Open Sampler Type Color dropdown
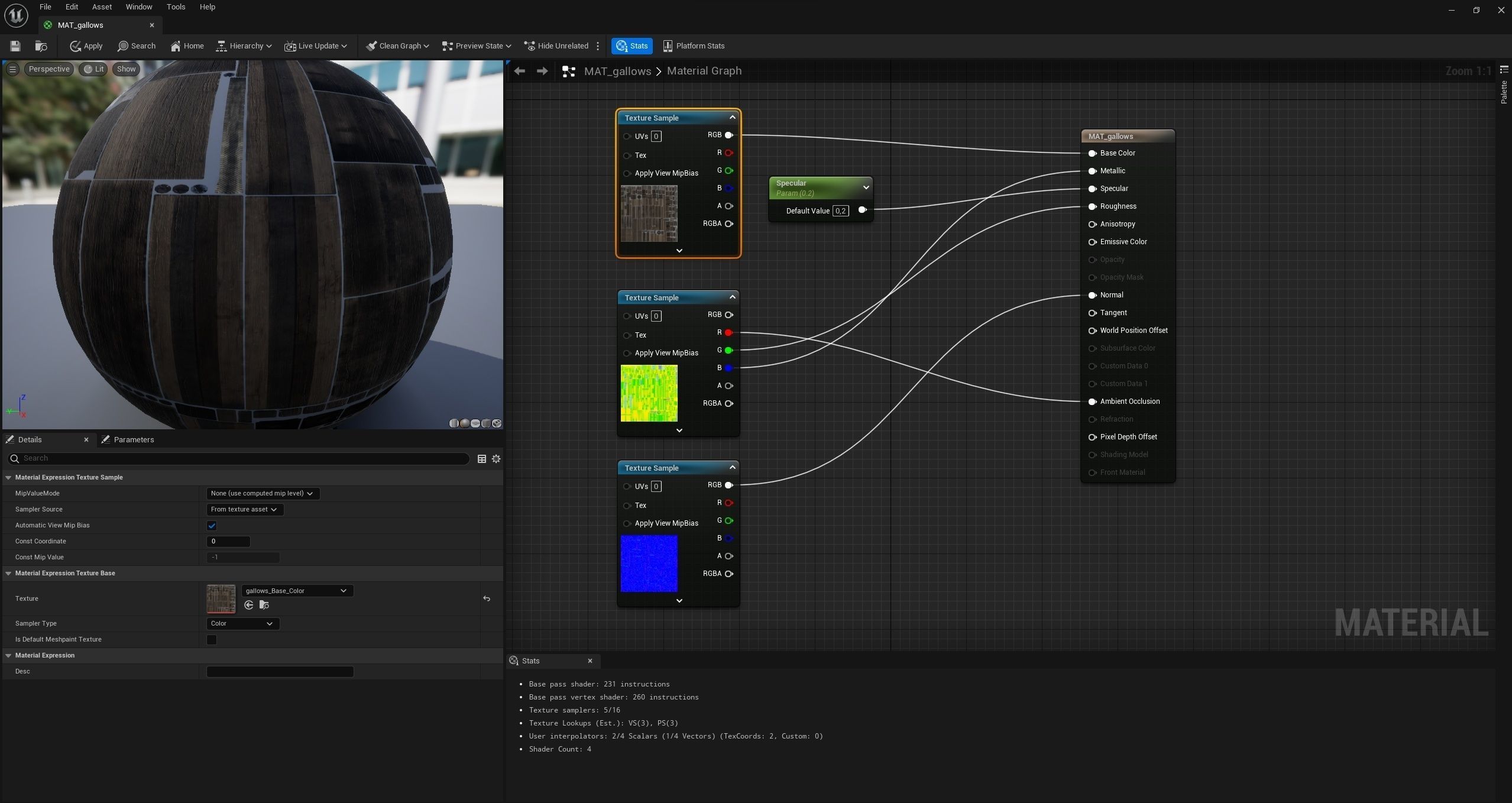Image resolution: width=1512 pixels, height=803 pixels. (242, 623)
